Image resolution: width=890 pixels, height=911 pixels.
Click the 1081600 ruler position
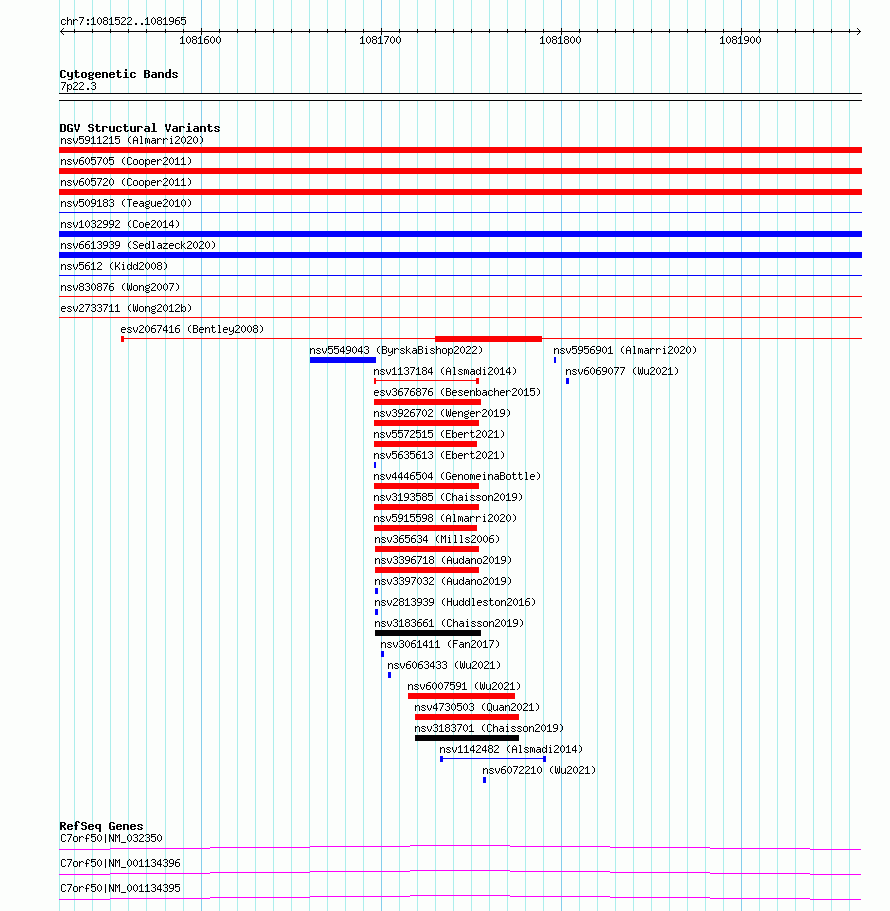(200, 40)
